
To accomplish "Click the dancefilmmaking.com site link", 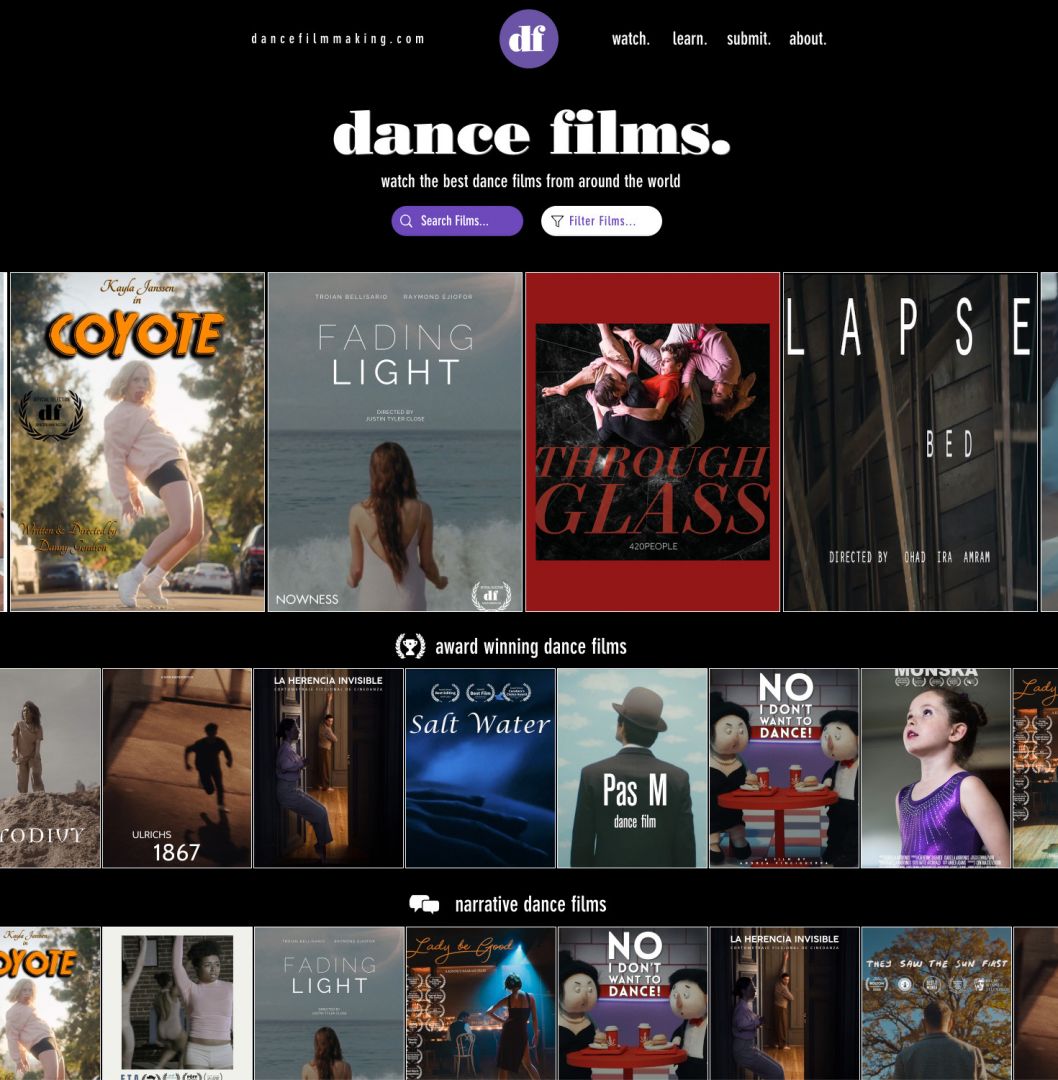I will 338,39.
